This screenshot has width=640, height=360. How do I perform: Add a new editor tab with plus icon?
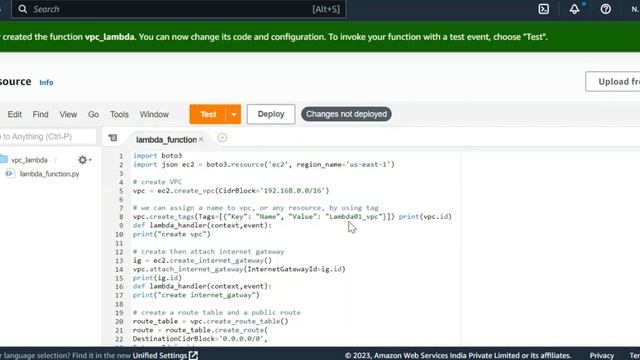pos(222,138)
